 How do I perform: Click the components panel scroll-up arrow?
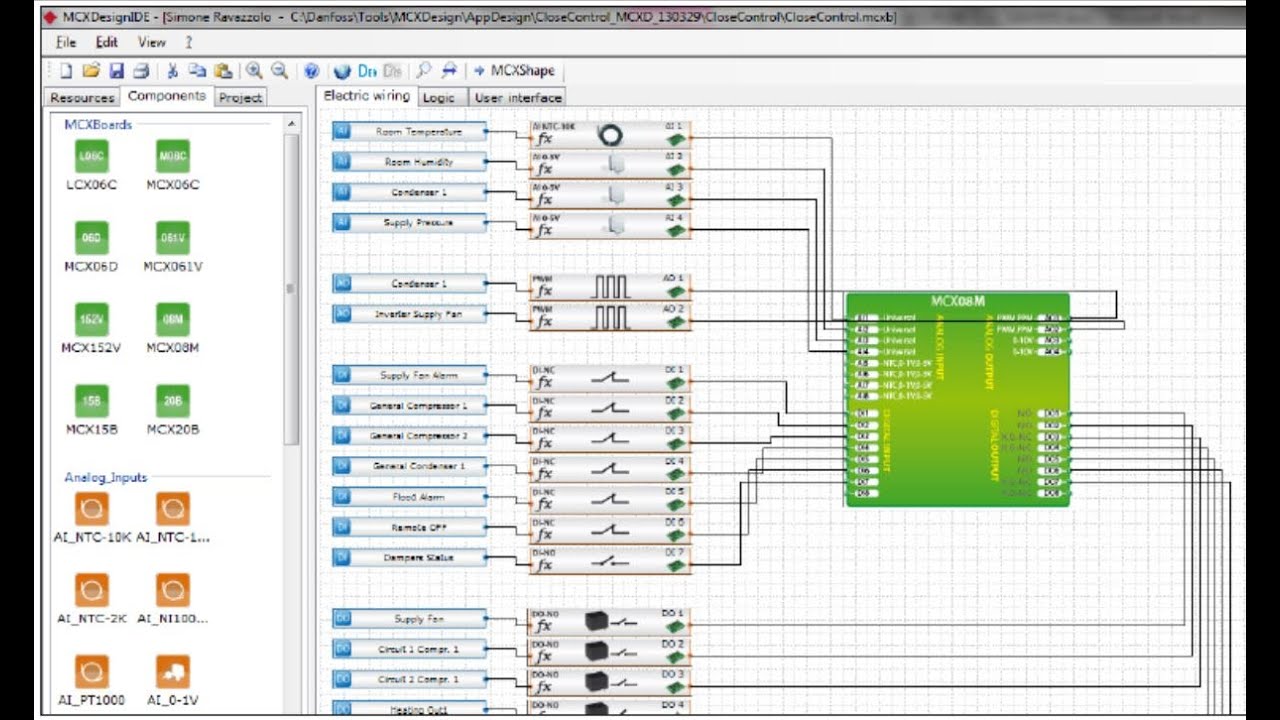[292, 123]
